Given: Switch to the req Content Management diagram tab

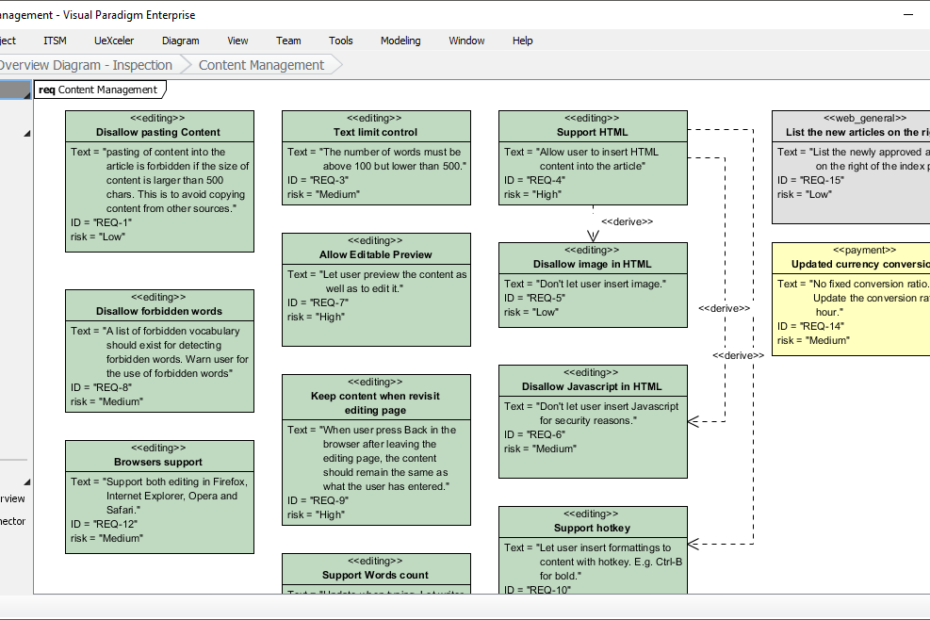Looking at the screenshot, I should pyautogui.click(x=98, y=89).
